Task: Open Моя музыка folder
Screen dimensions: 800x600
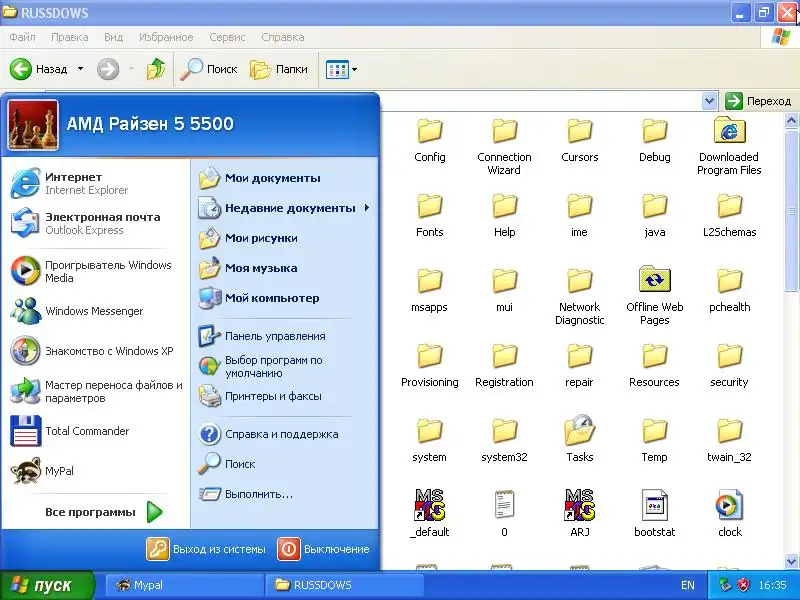Action: tap(285, 268)
